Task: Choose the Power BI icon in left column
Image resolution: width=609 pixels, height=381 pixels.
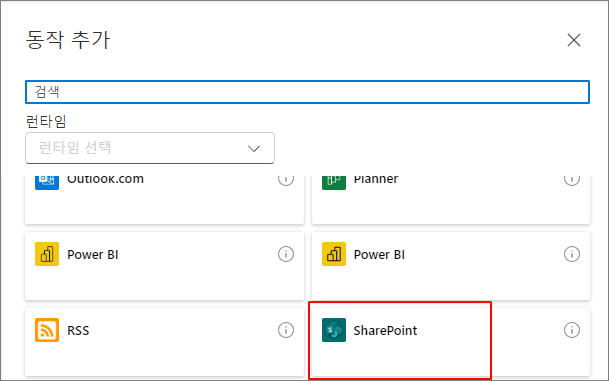Action: tap(47, 254)
